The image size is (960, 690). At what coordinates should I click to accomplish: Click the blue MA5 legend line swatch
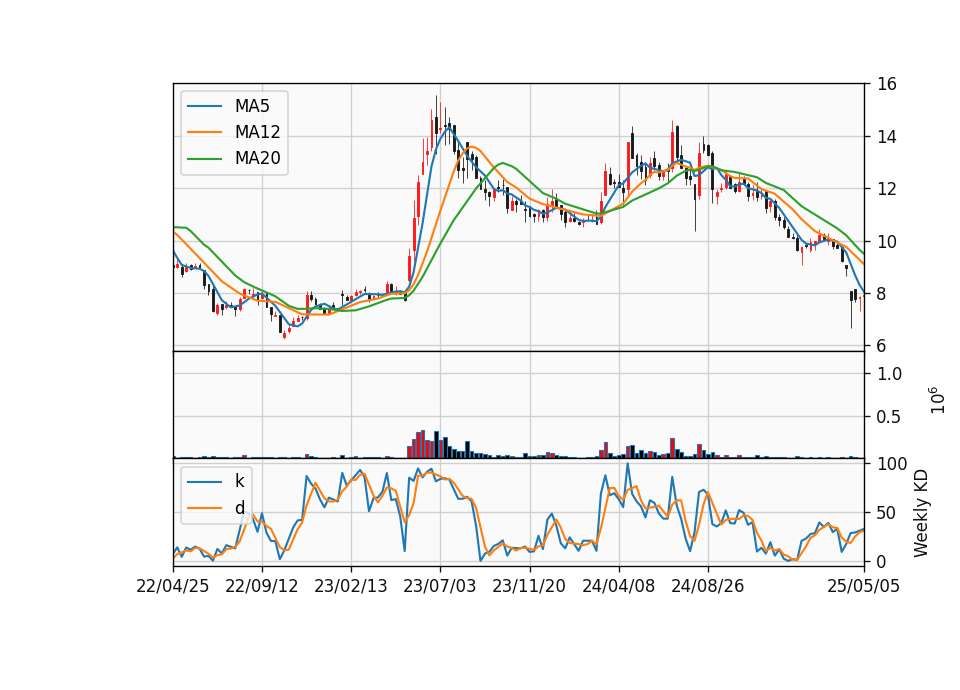[204, 106]
